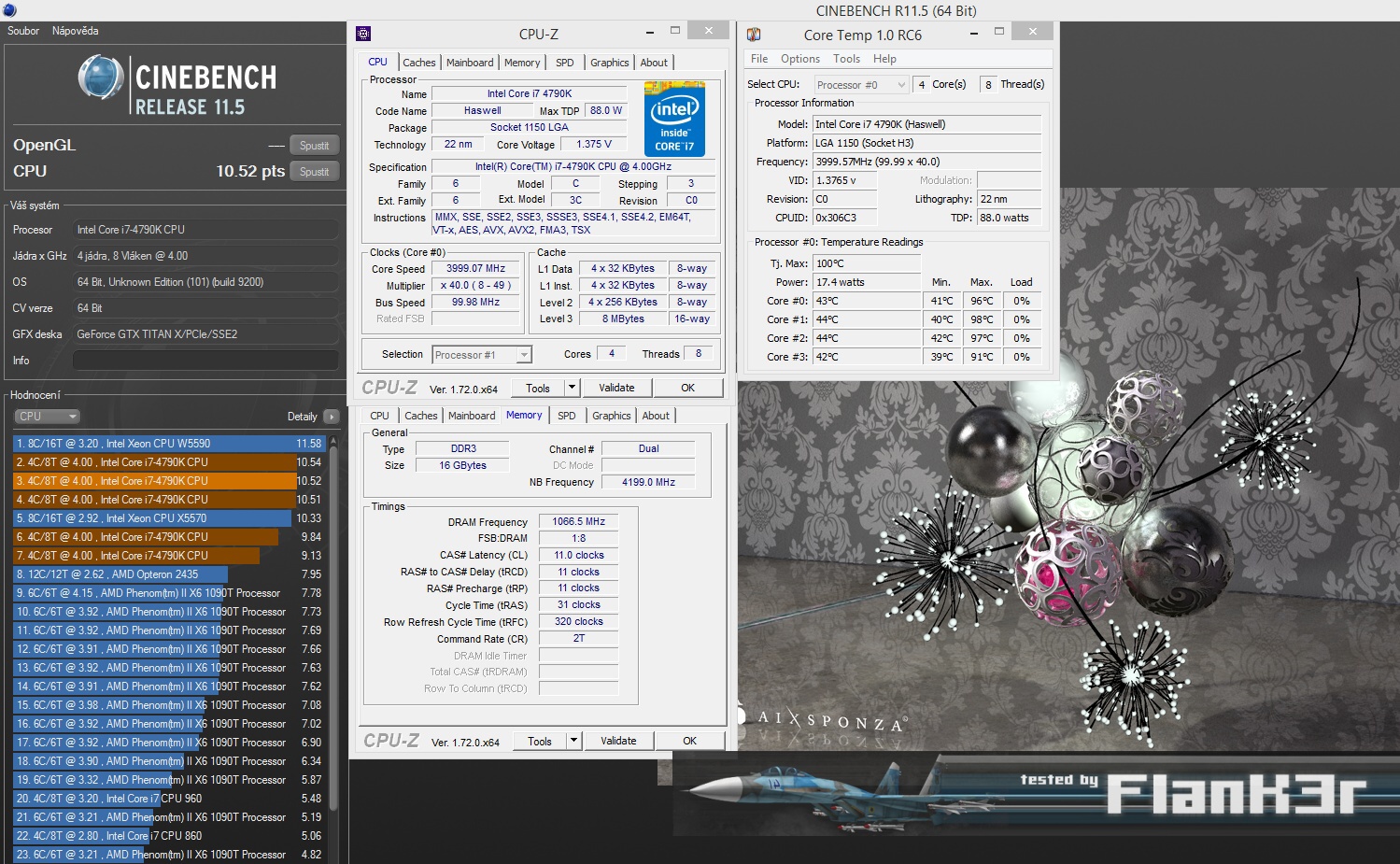This screenshot has height=864, width=1400.
Task: Switch to Mainboard tab in lower CPU-Z window
Action: (x=472, y=416)
